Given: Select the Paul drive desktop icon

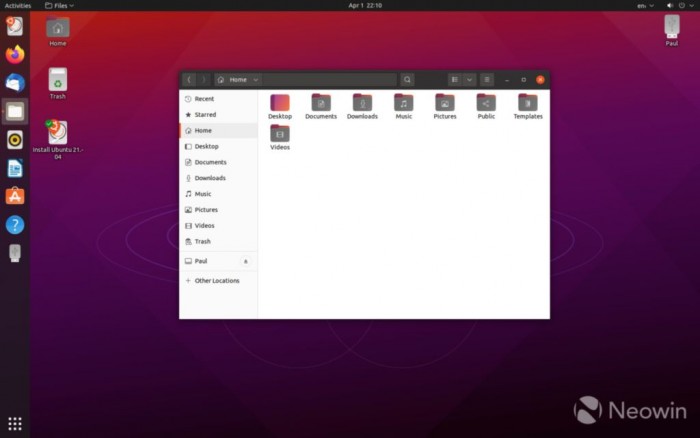Looking at the screenshot, I should click(x=671, y=30).
